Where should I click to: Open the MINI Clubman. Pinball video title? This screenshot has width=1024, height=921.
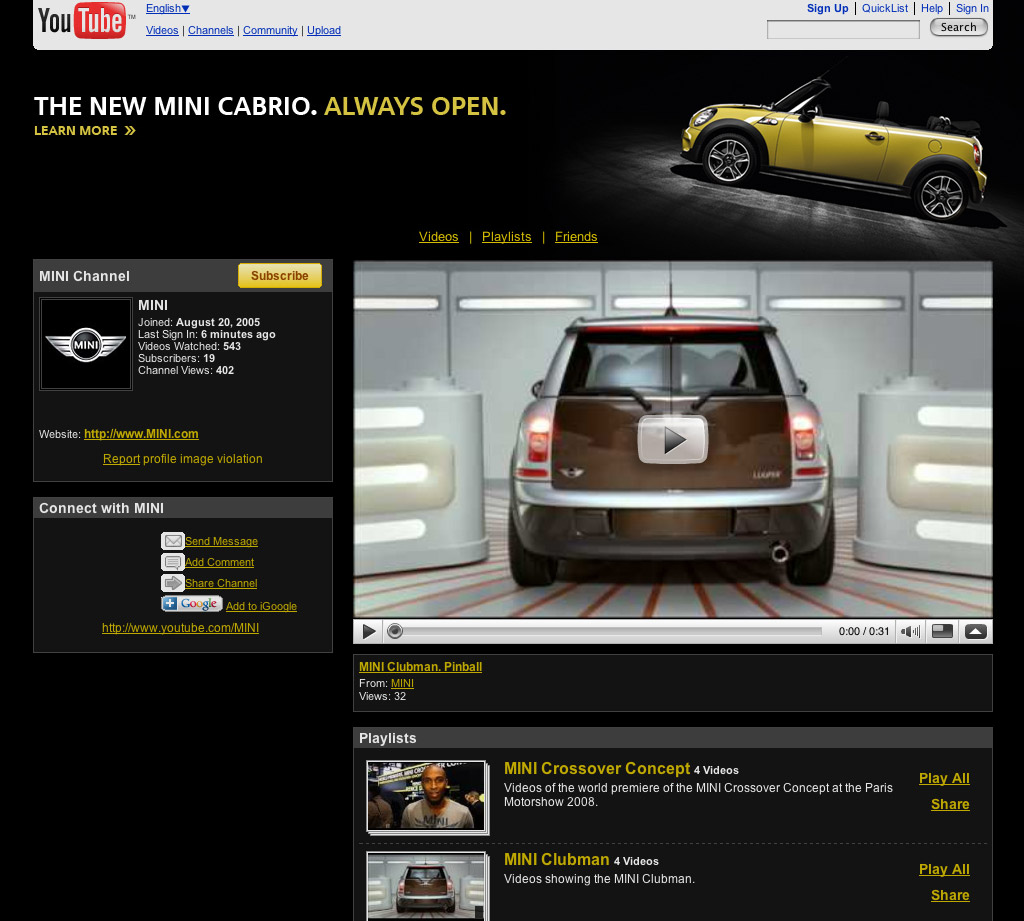tap(421, 667)
